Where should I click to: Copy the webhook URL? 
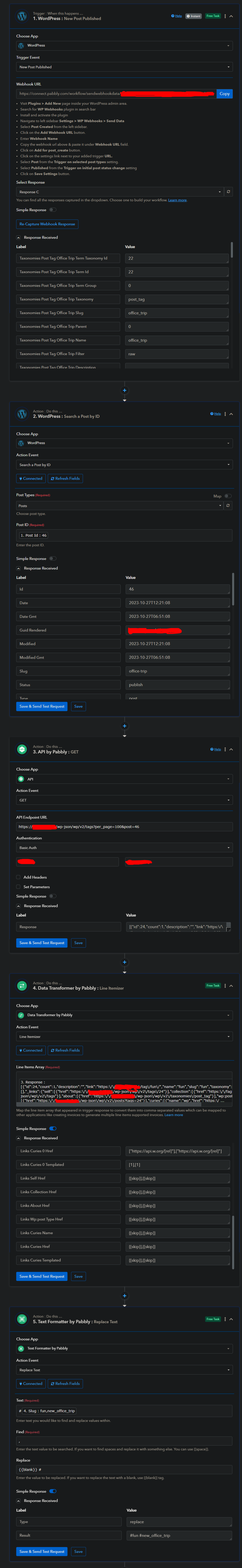[x=224, y=94]
